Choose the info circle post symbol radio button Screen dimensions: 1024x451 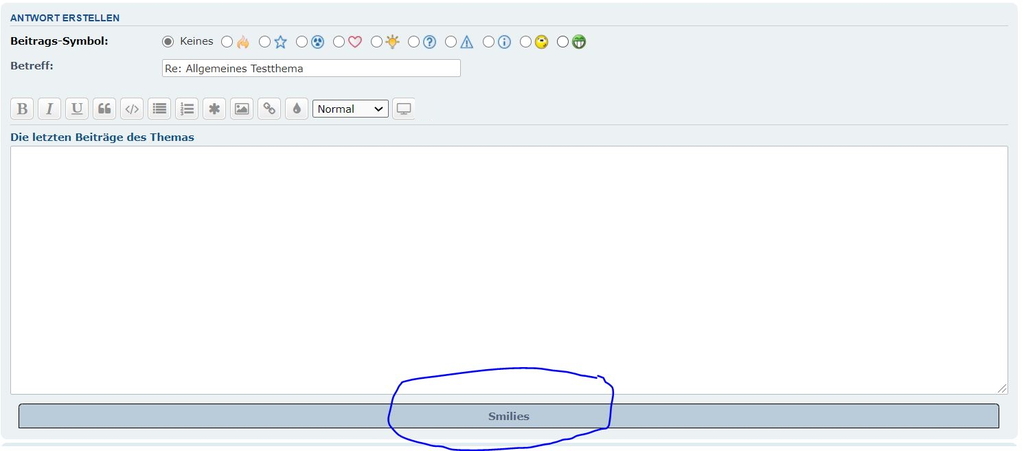(488, 42)
